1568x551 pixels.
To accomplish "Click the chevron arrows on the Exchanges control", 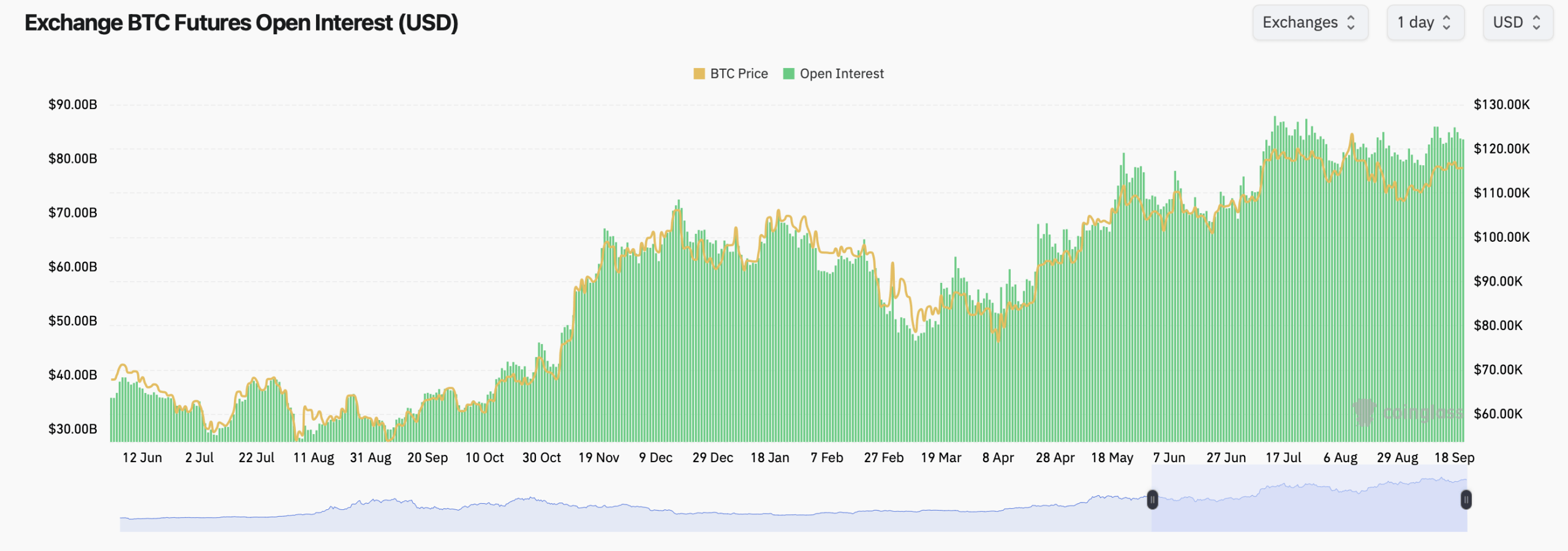I will click(x=1352, y=22).
